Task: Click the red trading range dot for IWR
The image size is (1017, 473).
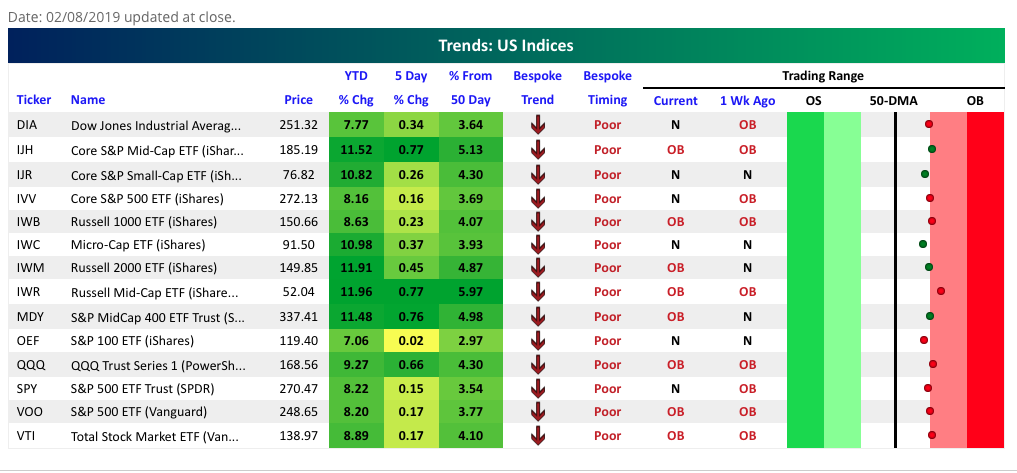Action: (x=941, y=292)
